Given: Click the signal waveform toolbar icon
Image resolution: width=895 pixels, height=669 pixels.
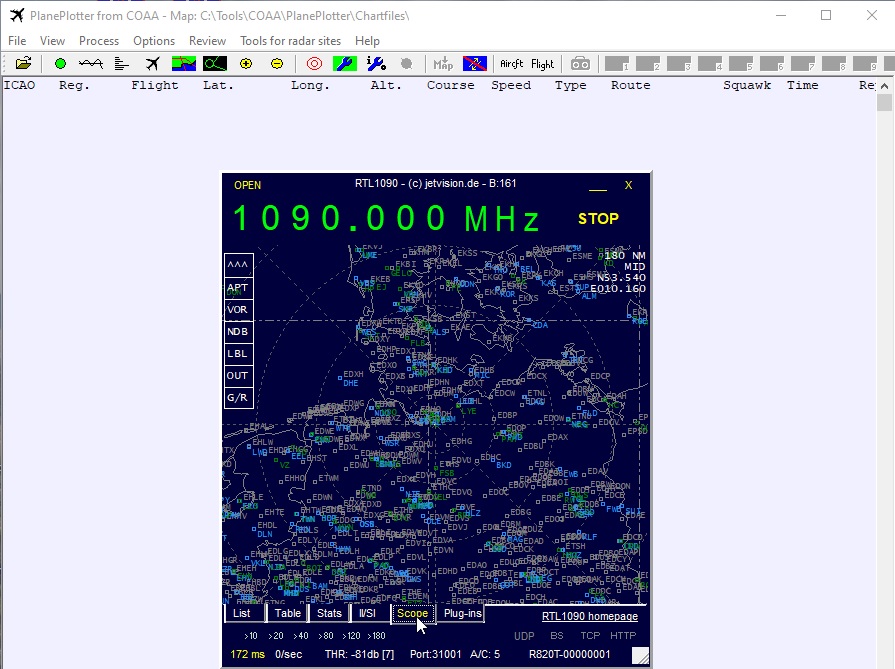Looking at the screenshot, I should [x=91, y=63].
